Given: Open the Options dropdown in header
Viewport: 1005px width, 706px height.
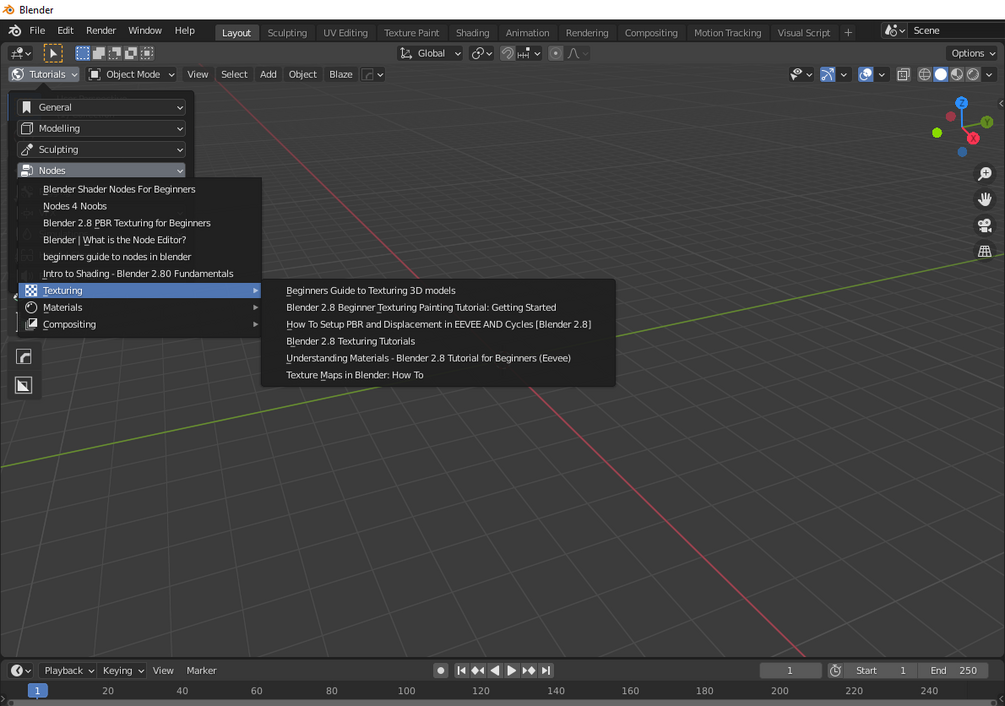Looking at the screenshot, I should (x=972, y=53).
